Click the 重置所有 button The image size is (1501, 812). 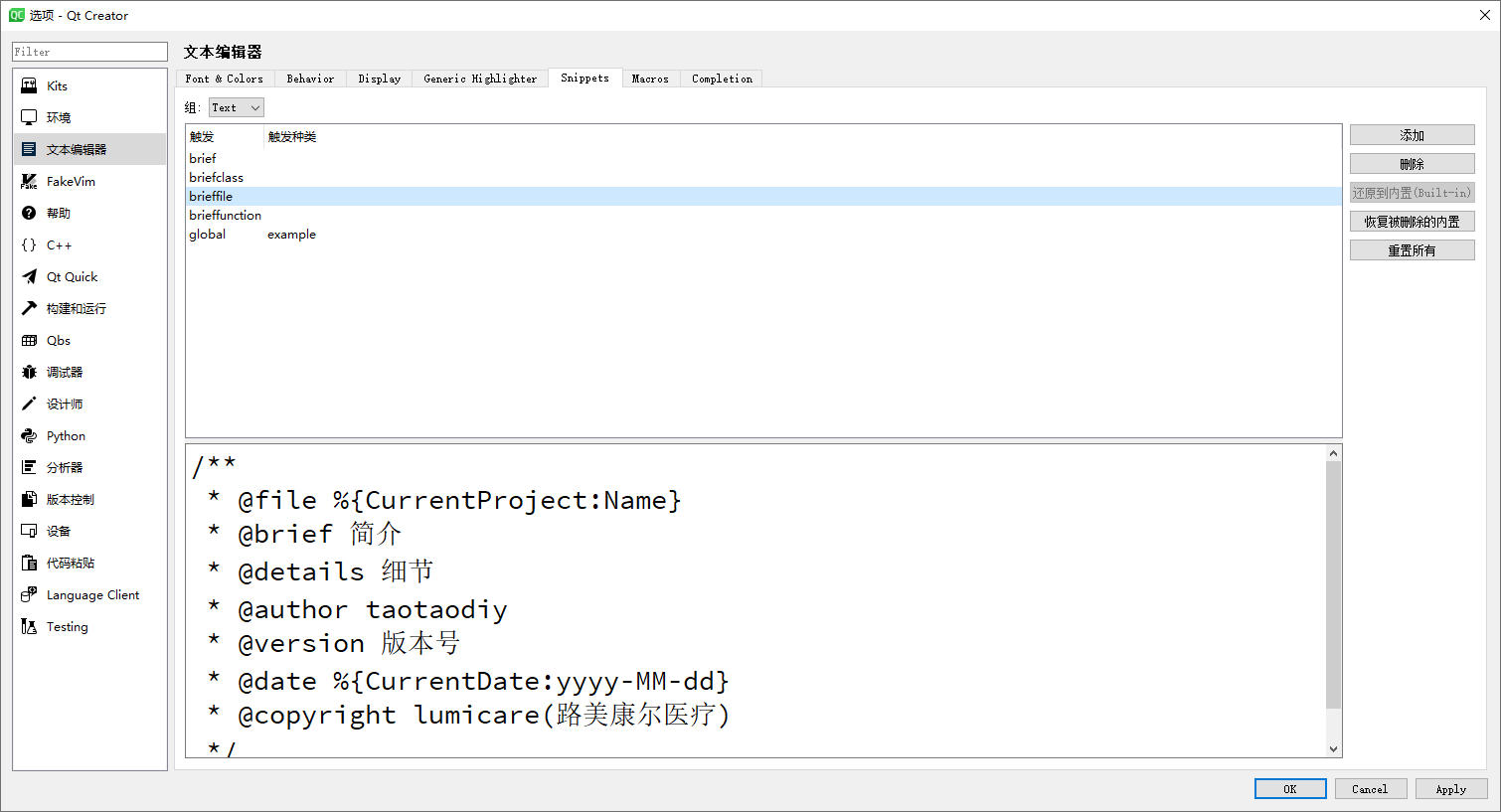click(x=1412, y=250)
